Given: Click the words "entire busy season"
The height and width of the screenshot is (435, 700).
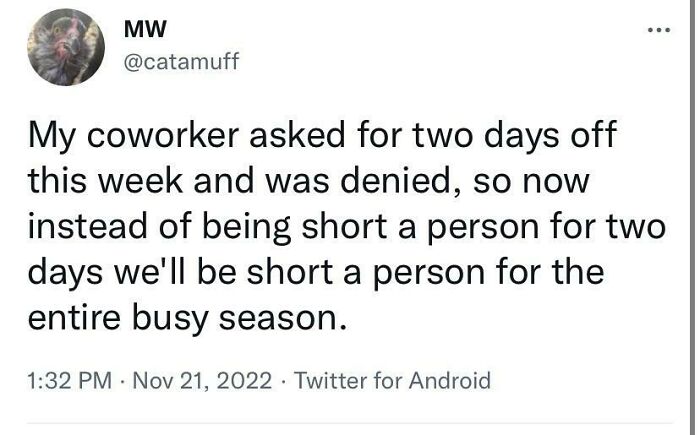Looking at the screenshot, I should click(x=188, y=318).
